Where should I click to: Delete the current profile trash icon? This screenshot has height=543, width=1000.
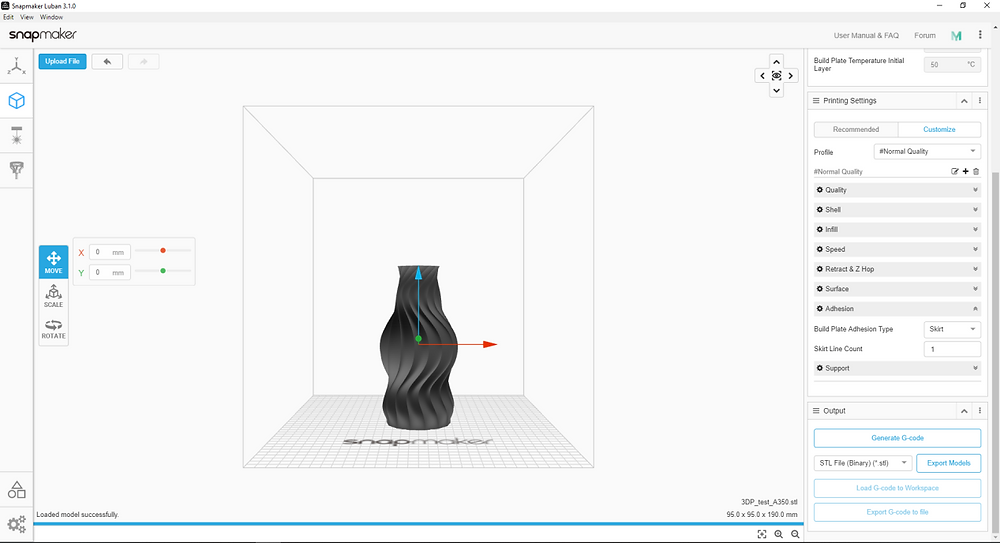[976, 171]
